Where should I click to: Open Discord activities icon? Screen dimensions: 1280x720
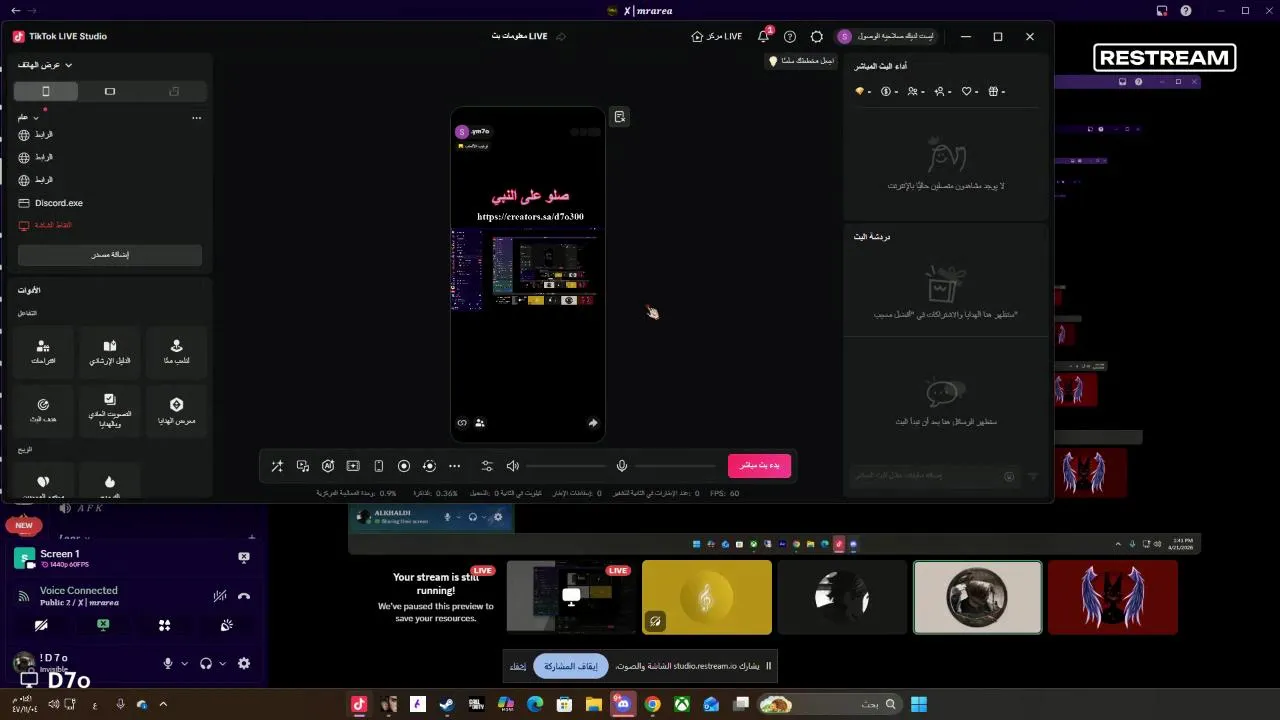[x=165, y=625]
